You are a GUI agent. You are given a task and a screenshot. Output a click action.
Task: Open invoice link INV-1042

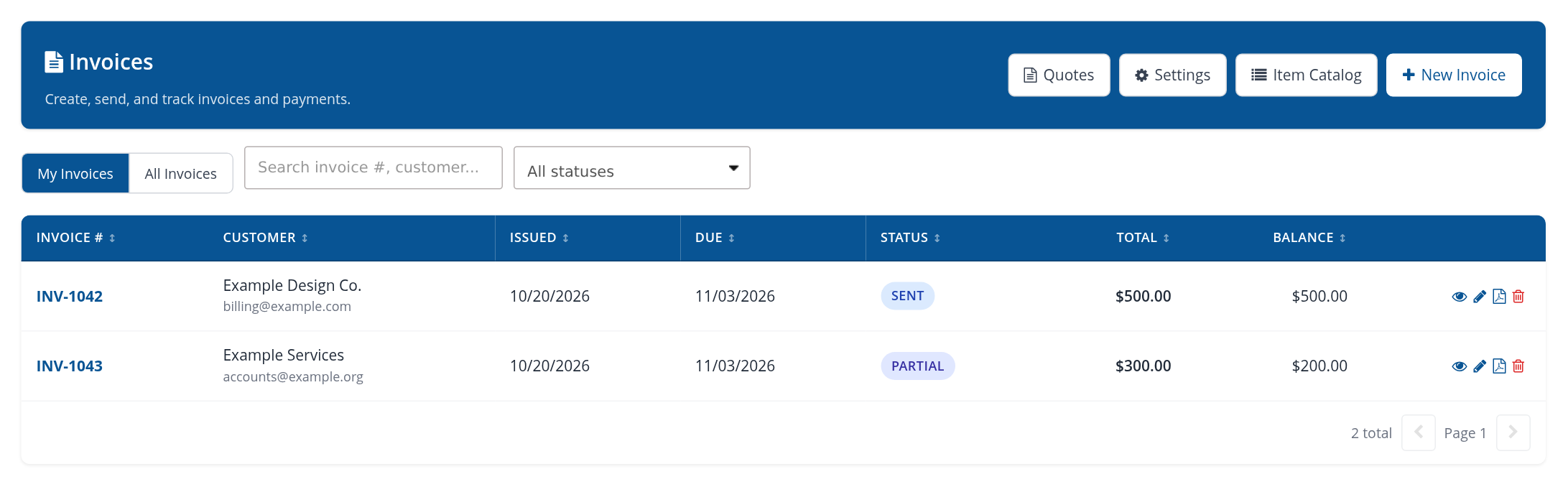click(x=70, y=297)
